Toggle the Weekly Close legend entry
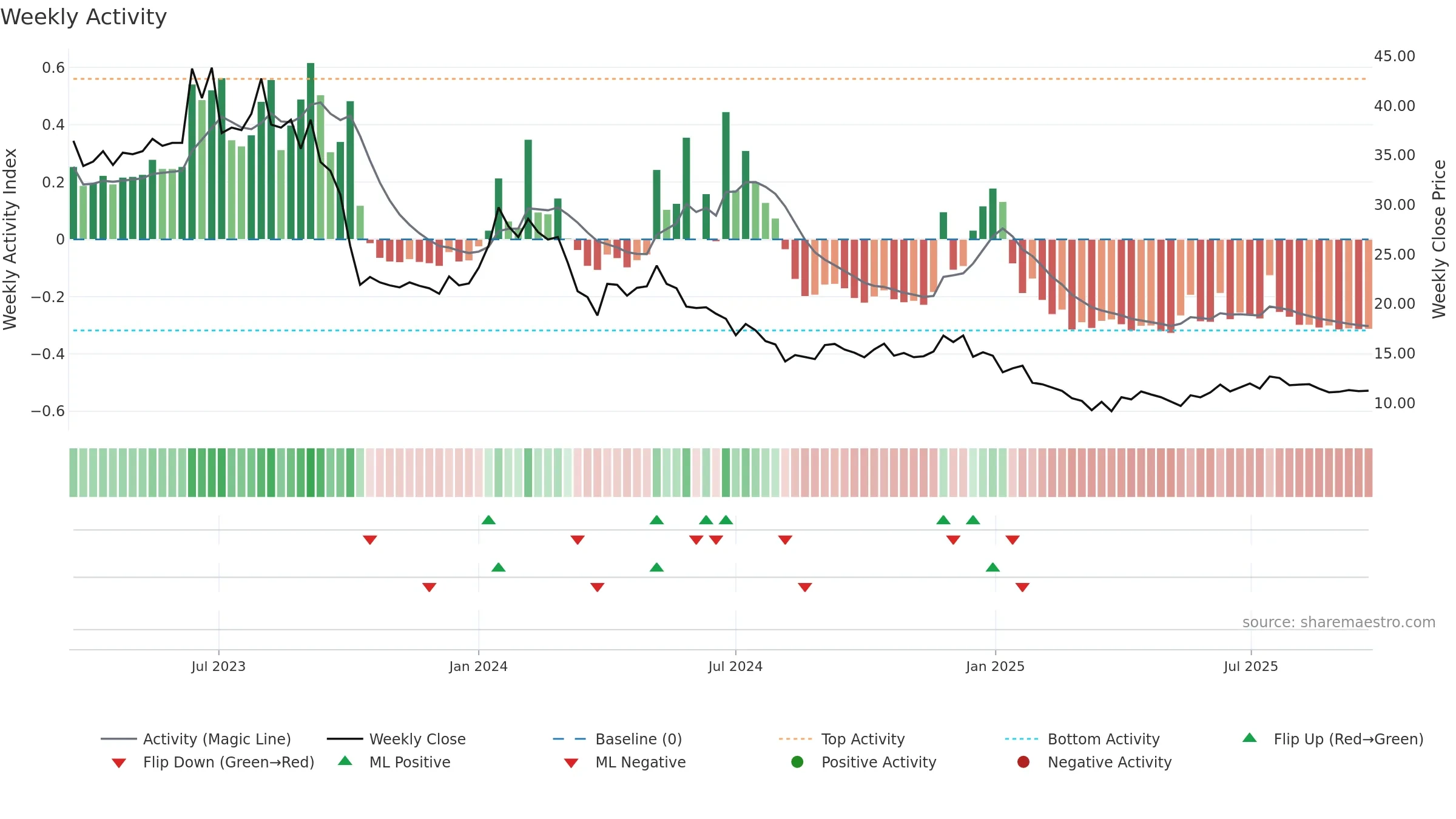 click(x=396, y=739)
